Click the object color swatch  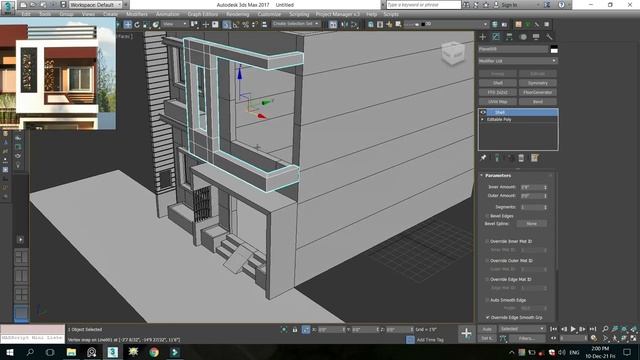tap(554, 49)
